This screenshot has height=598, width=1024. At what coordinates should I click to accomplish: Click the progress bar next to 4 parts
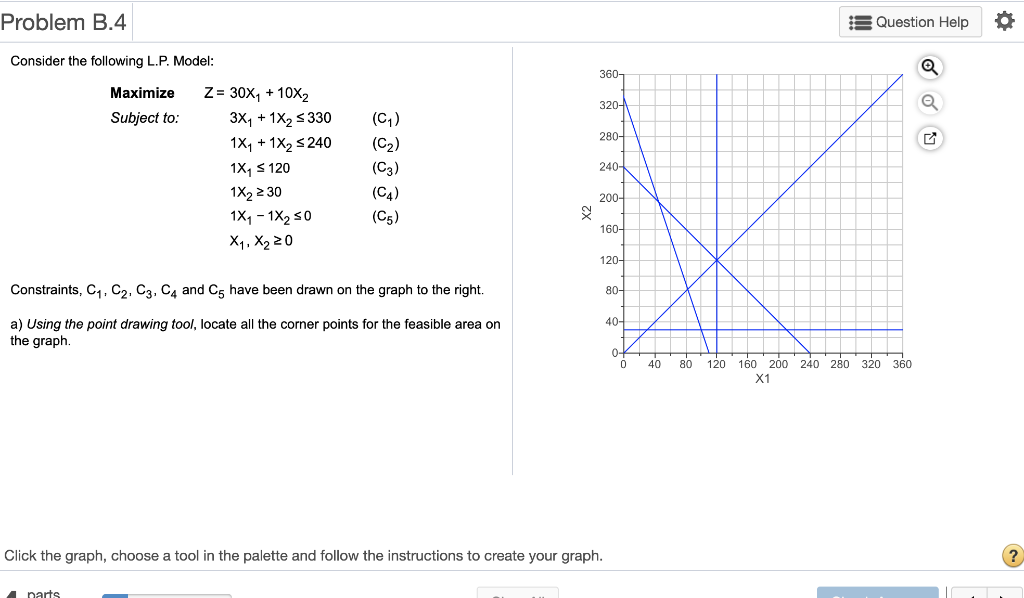pyautogui.click(x=166, y=593)
